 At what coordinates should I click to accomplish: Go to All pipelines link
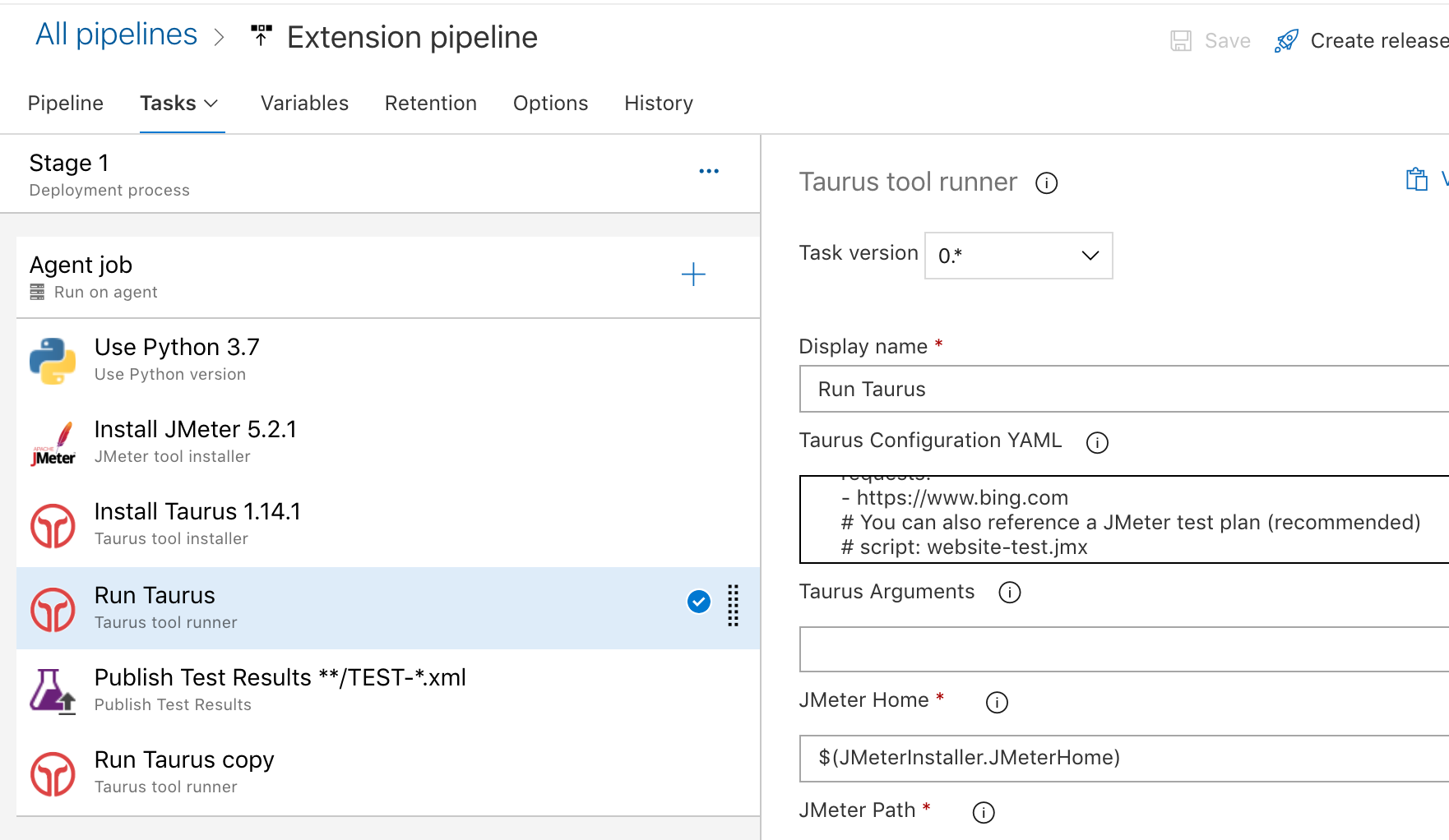pos(116,35)
